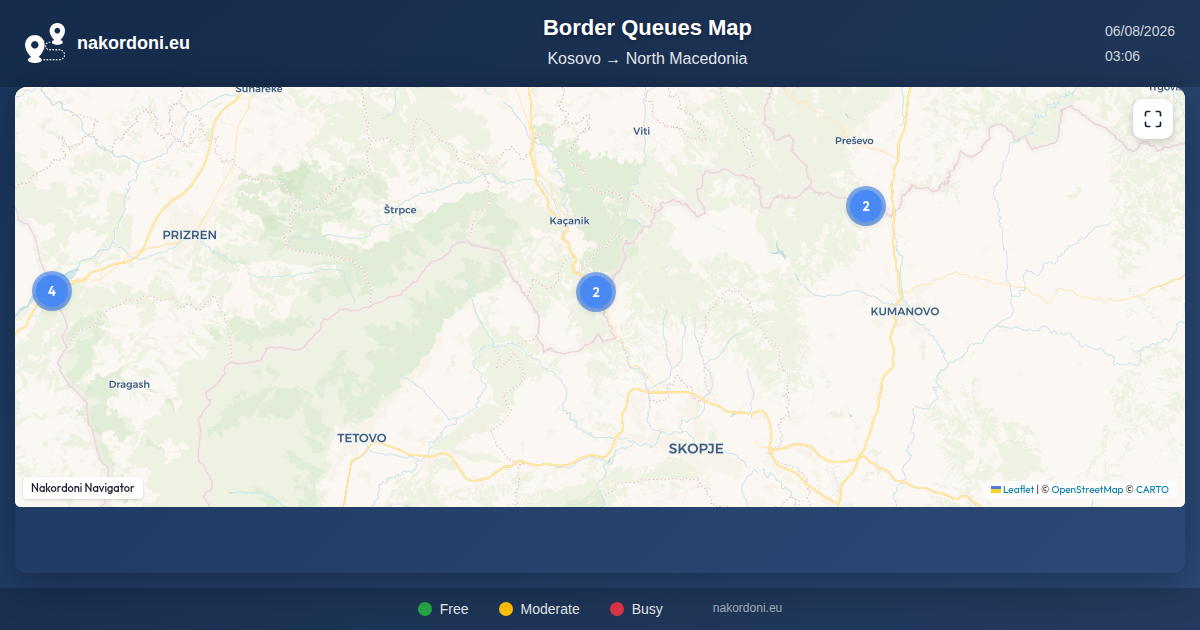Viewport: 1200px width, 630px height.
Task: Click the SKOPJE city label
Action: [696, 449]
